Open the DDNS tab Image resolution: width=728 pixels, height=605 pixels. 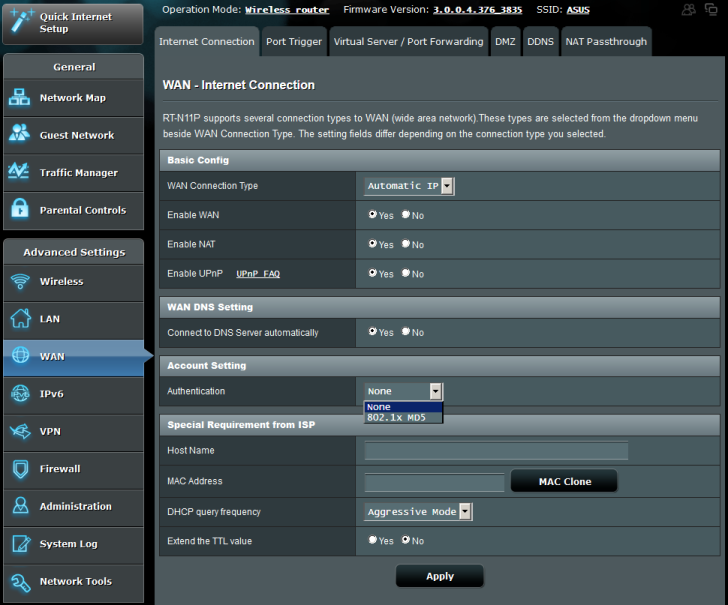click(540, 42)
